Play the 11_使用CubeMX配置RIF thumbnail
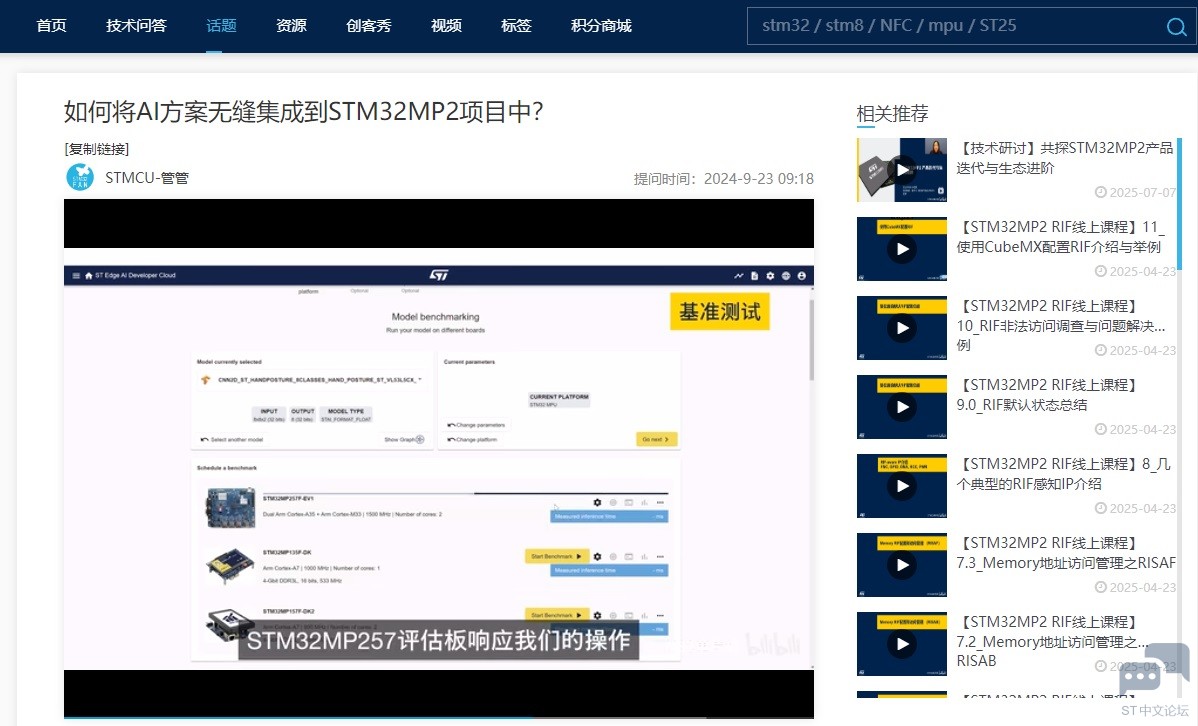Viewport: 1198px width, 726px height. (x=902, y=249)
